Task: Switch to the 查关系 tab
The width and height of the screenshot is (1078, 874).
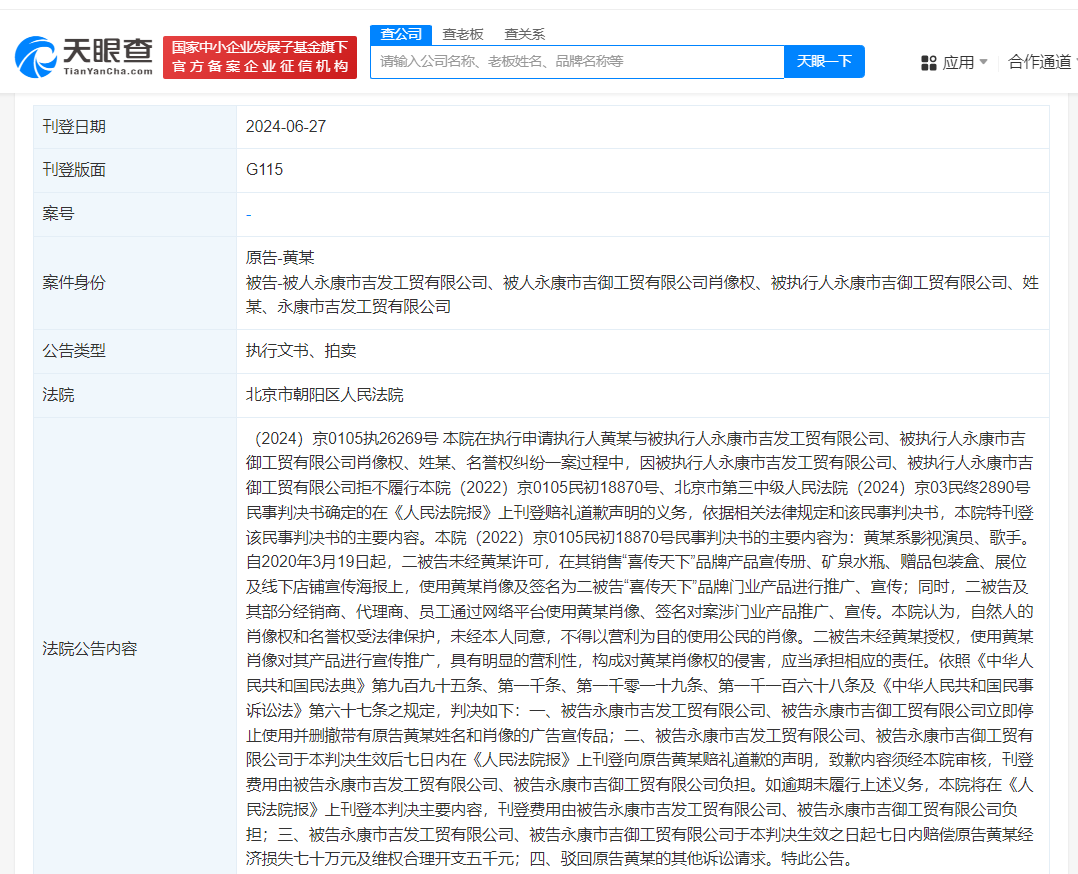Action: [527, 33]
